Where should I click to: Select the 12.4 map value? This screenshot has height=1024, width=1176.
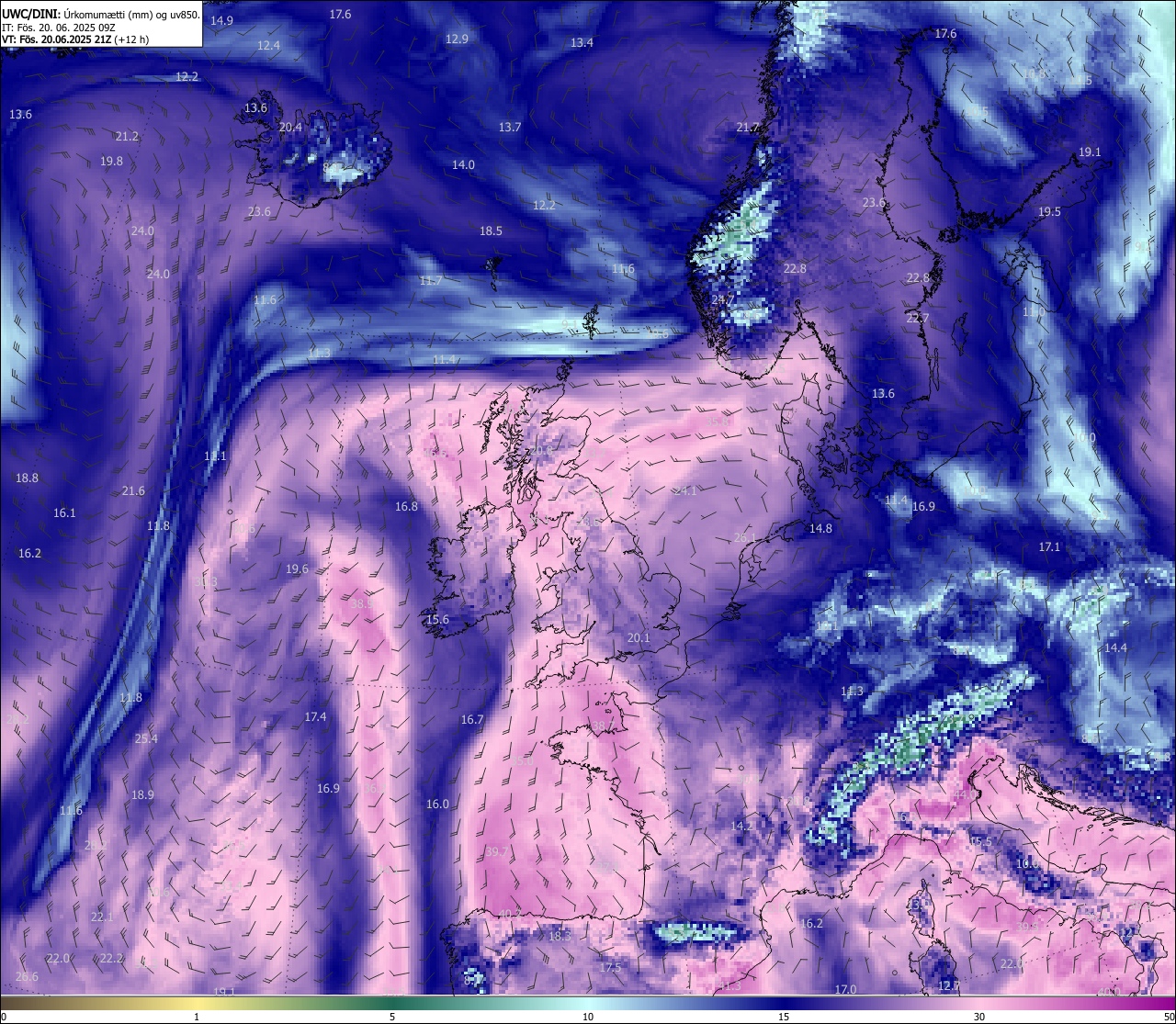click(x=269, y=45)
